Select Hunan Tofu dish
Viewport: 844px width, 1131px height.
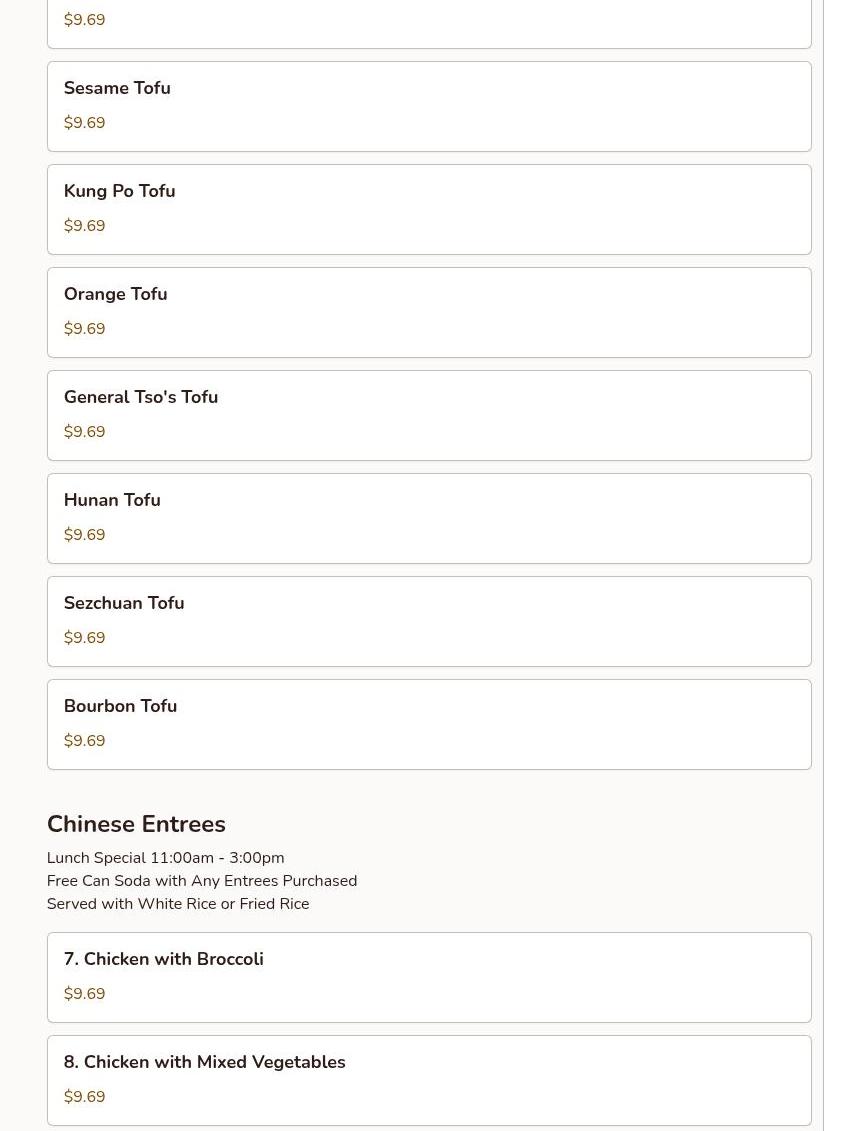[x=428, y=518]
